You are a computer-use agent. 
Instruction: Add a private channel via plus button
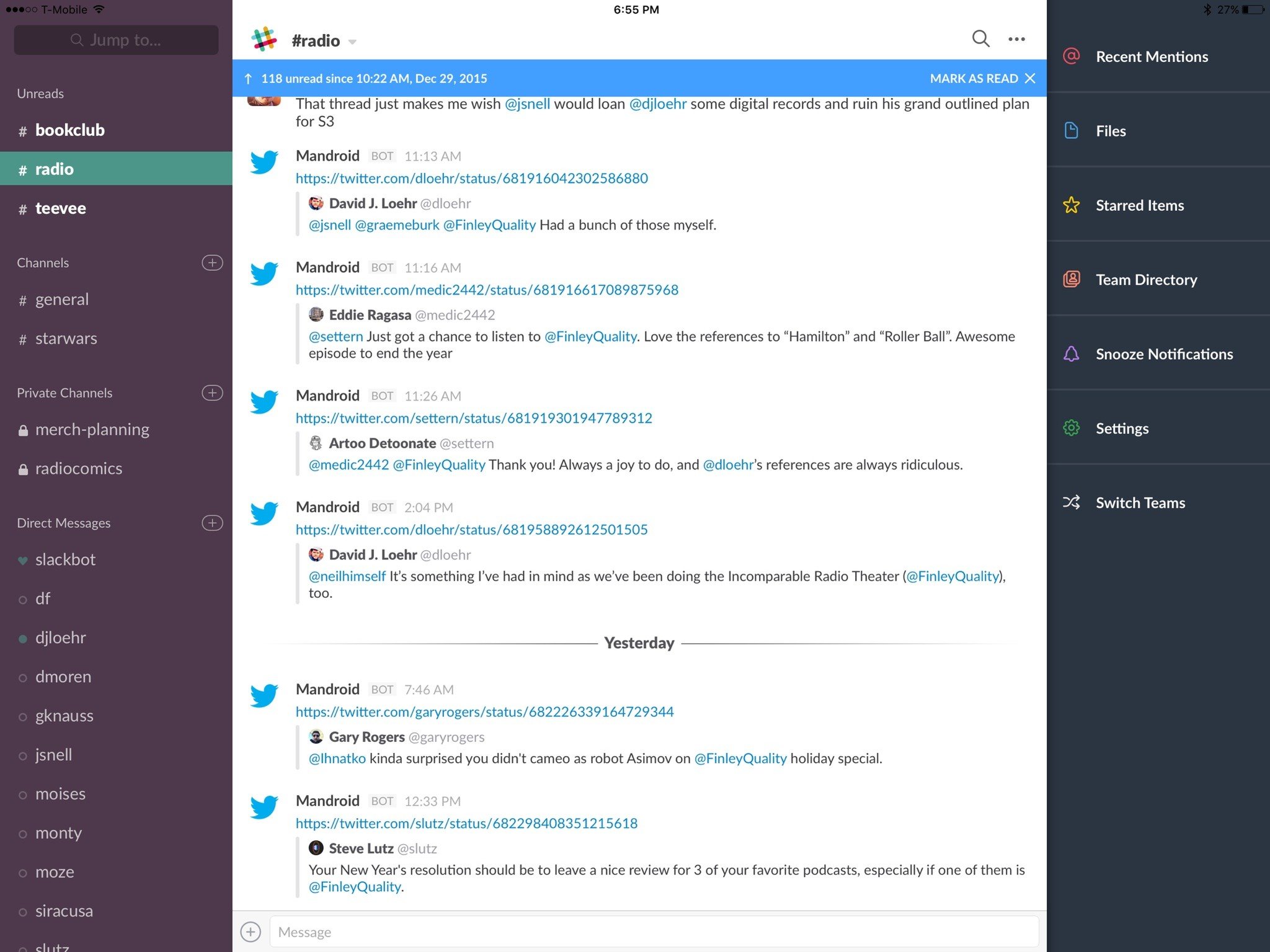pyautogui.click(x=212, y=393)
